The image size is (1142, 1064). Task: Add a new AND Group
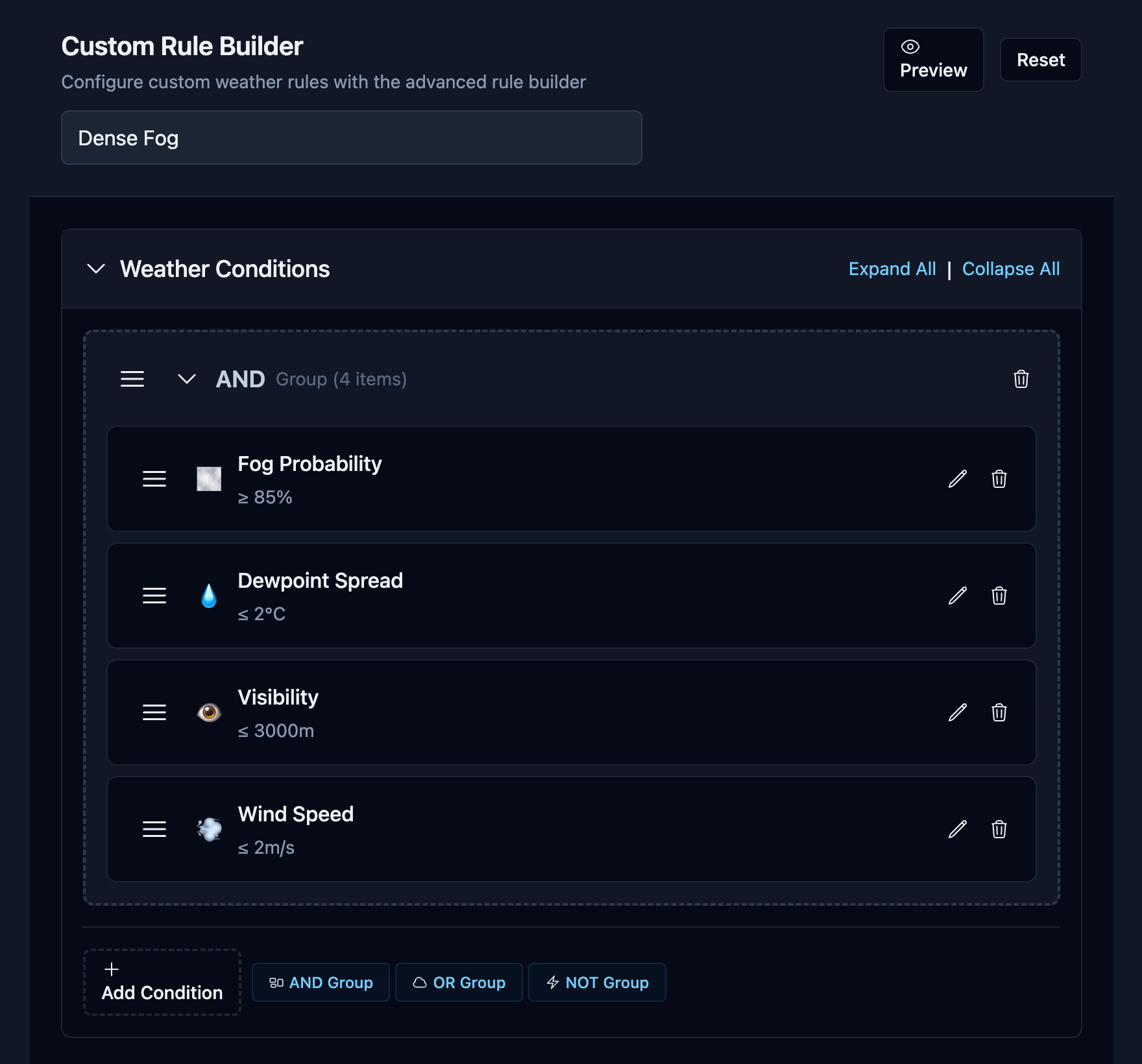click(x=321, y=982)
